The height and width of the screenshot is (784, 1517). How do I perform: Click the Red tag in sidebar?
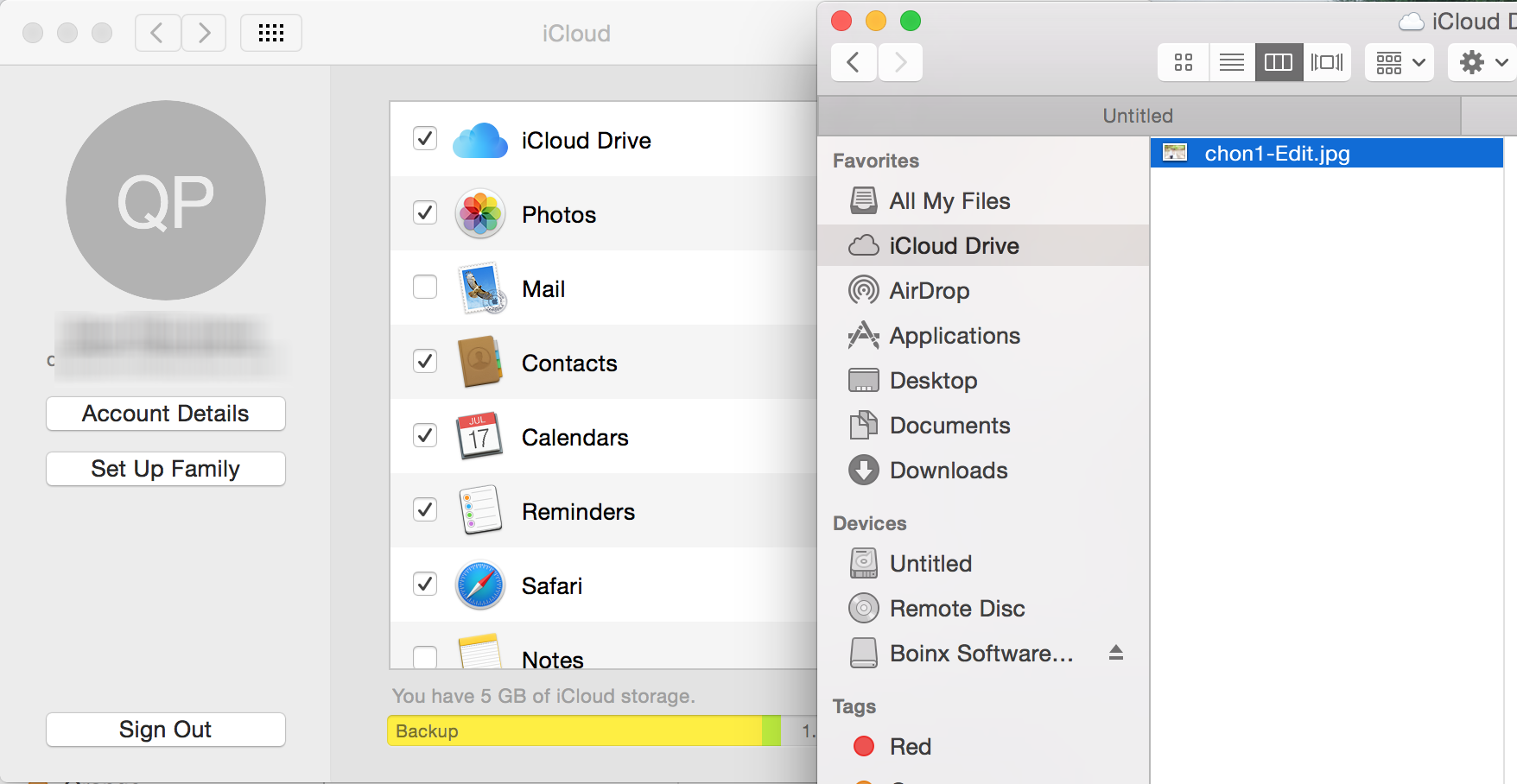point(983,747)
